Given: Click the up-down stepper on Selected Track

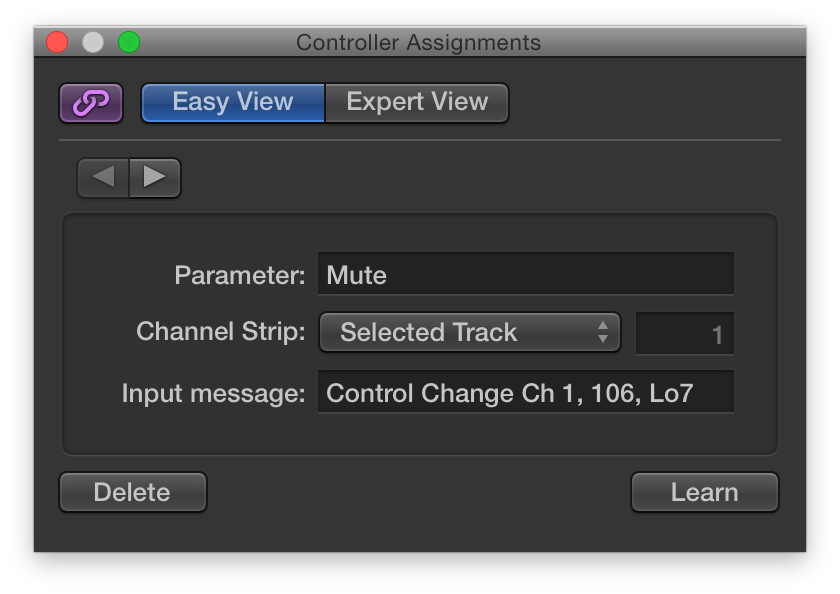Looking at the screenshot, I should pos(603,332).
